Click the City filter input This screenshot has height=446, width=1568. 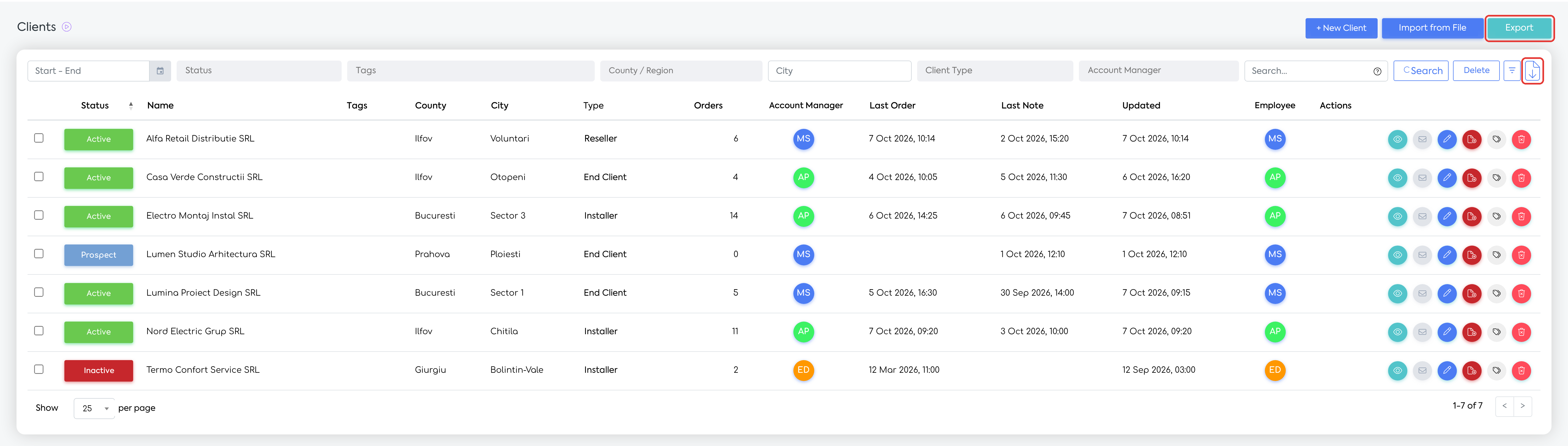pos(839,71)
